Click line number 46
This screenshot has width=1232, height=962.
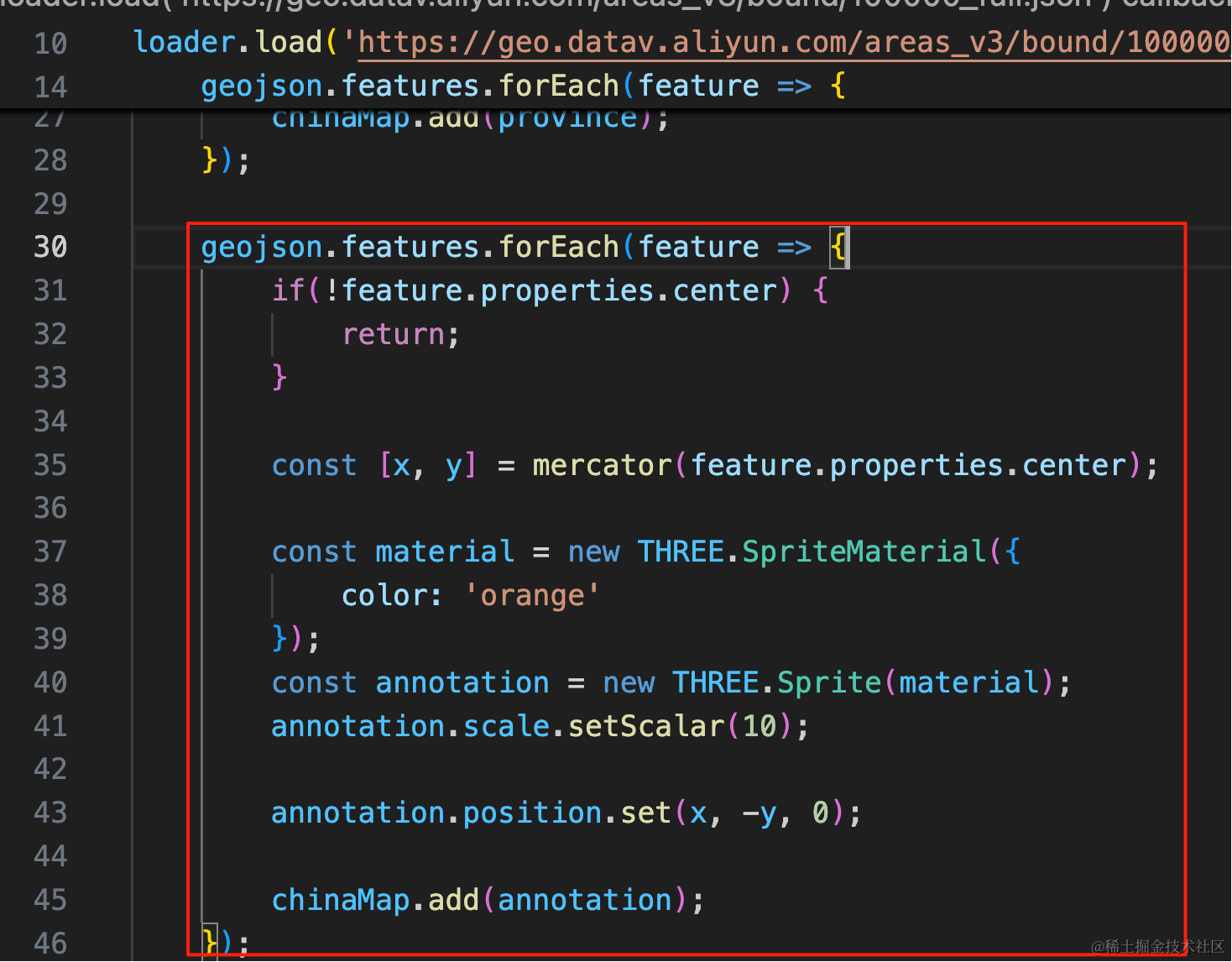[x=50, y=944]
